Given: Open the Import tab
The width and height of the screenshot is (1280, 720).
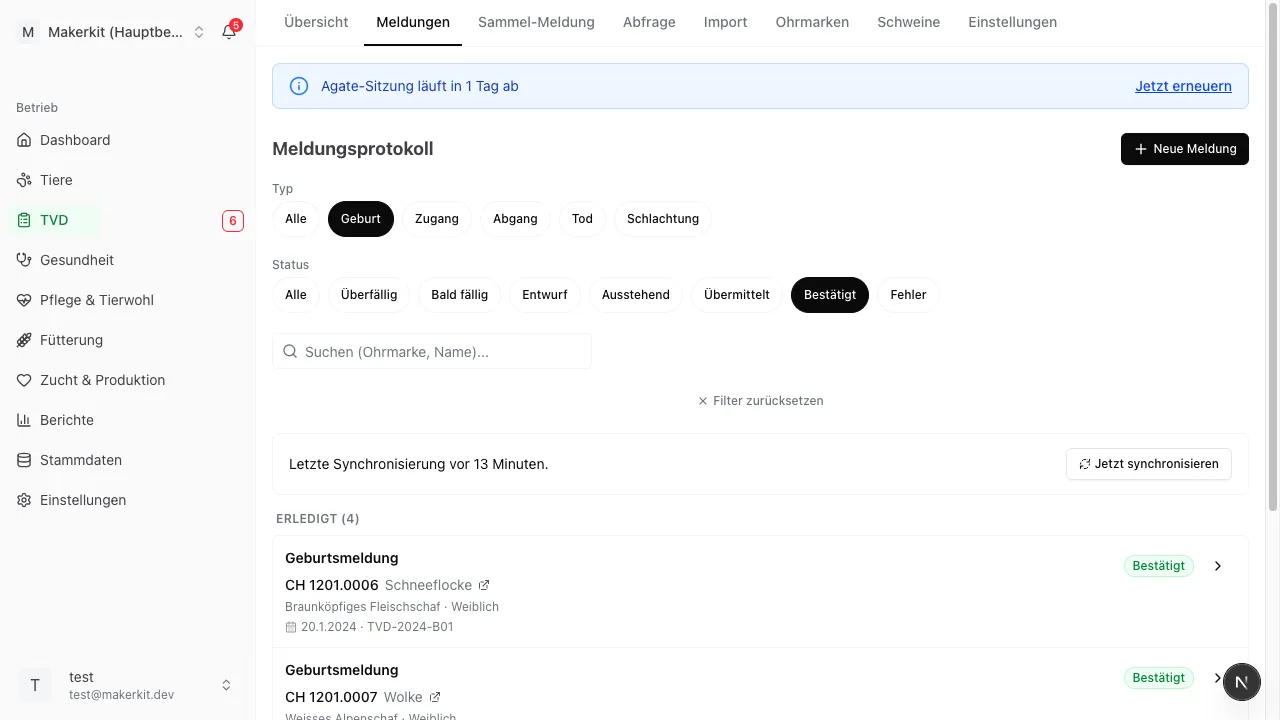Looking at the screenshot, I should click(726, 22).
